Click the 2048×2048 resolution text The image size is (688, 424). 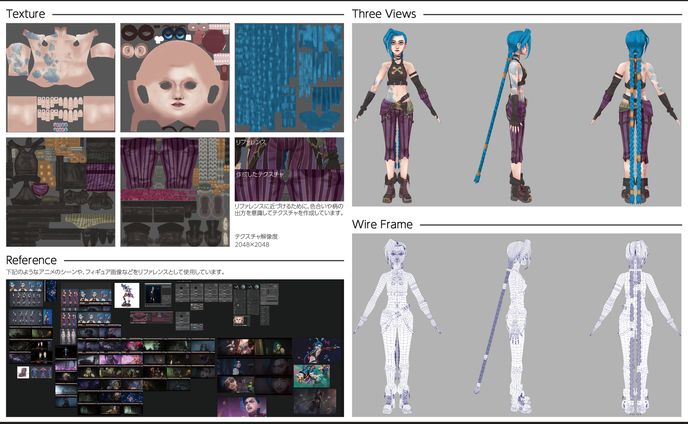(252, 244)
